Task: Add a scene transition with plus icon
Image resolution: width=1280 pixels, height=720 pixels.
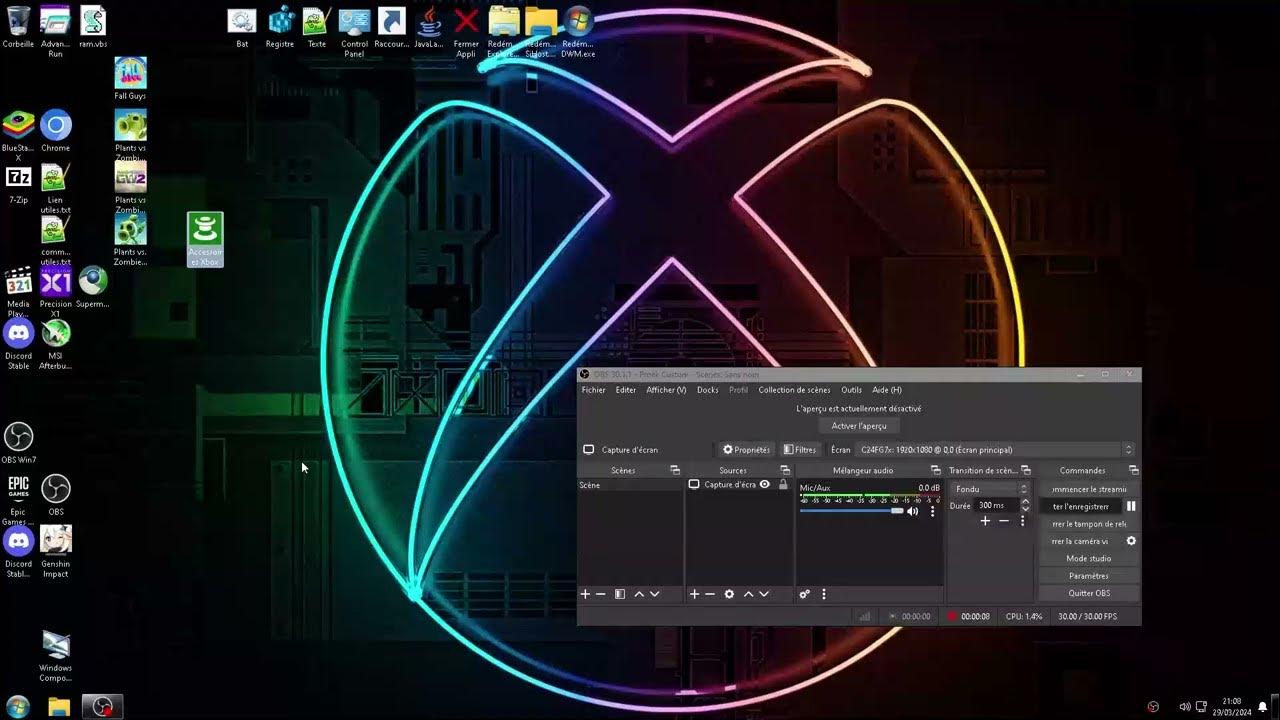Action: [985, 521]
